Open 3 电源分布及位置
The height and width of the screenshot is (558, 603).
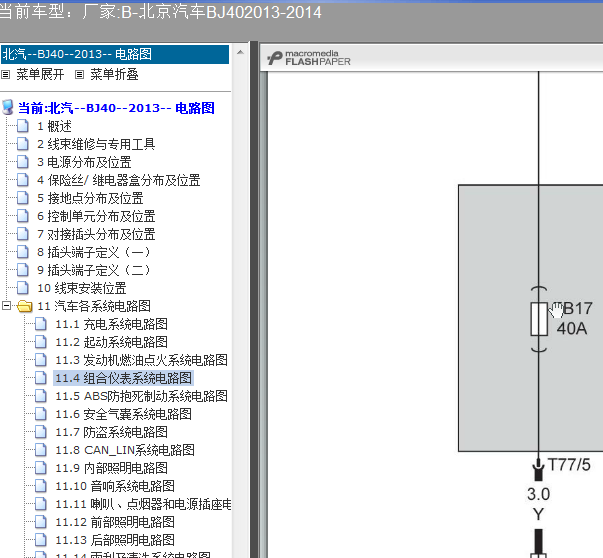(x=84, y=162)
